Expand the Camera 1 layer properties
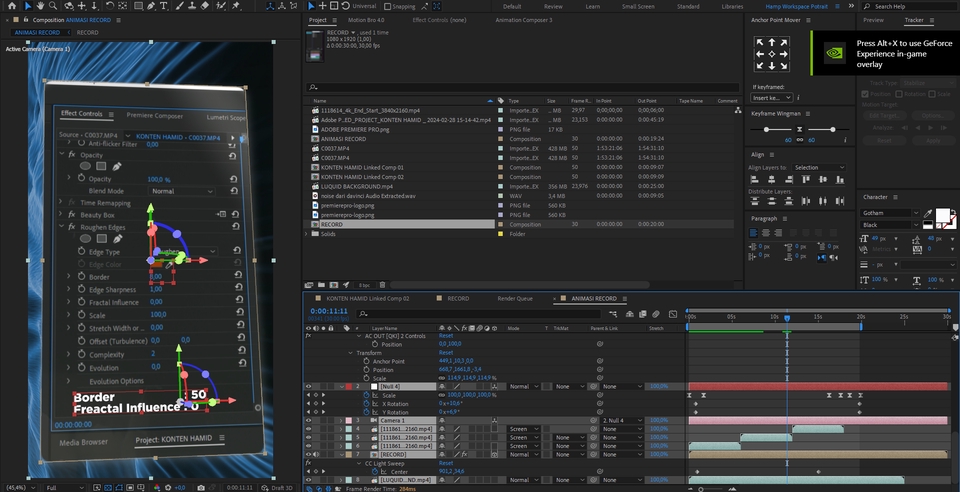This screenshot has width=960, height=492. click(341, 420)
